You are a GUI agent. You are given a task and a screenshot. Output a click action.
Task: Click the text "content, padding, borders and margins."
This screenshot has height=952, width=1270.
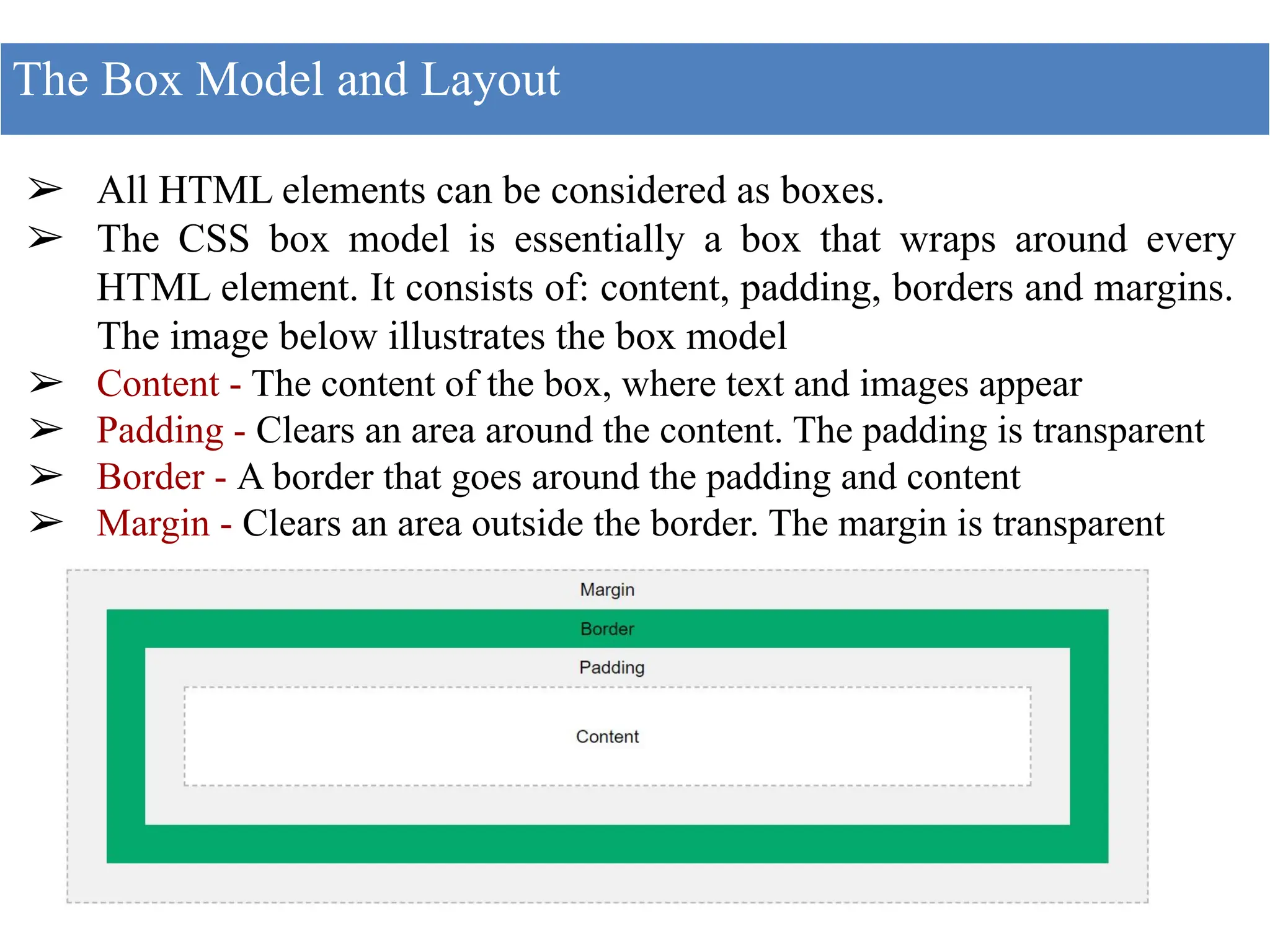point(917,289)
